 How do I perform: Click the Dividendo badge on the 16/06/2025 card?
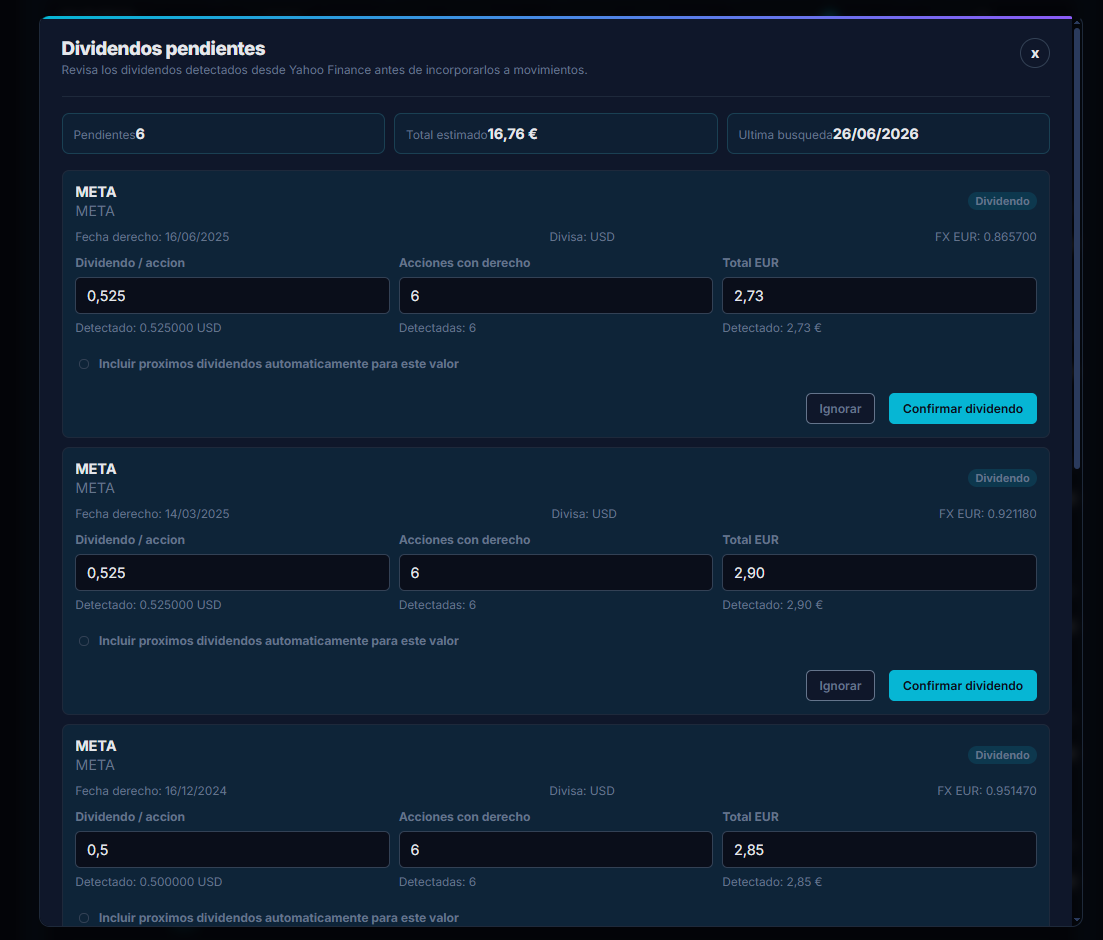pyautogui.click(x=1002, y=201)
